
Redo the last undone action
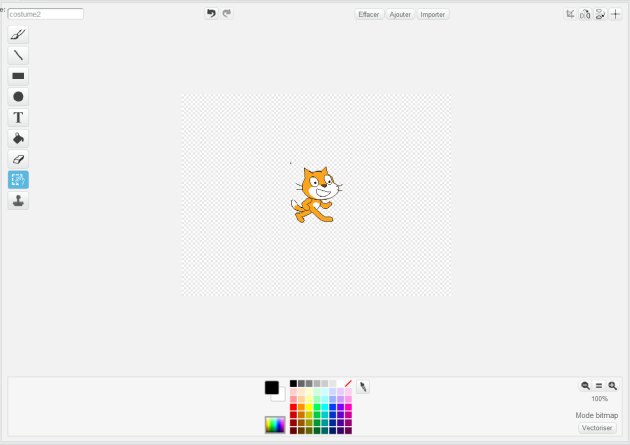tap(226, 13)
